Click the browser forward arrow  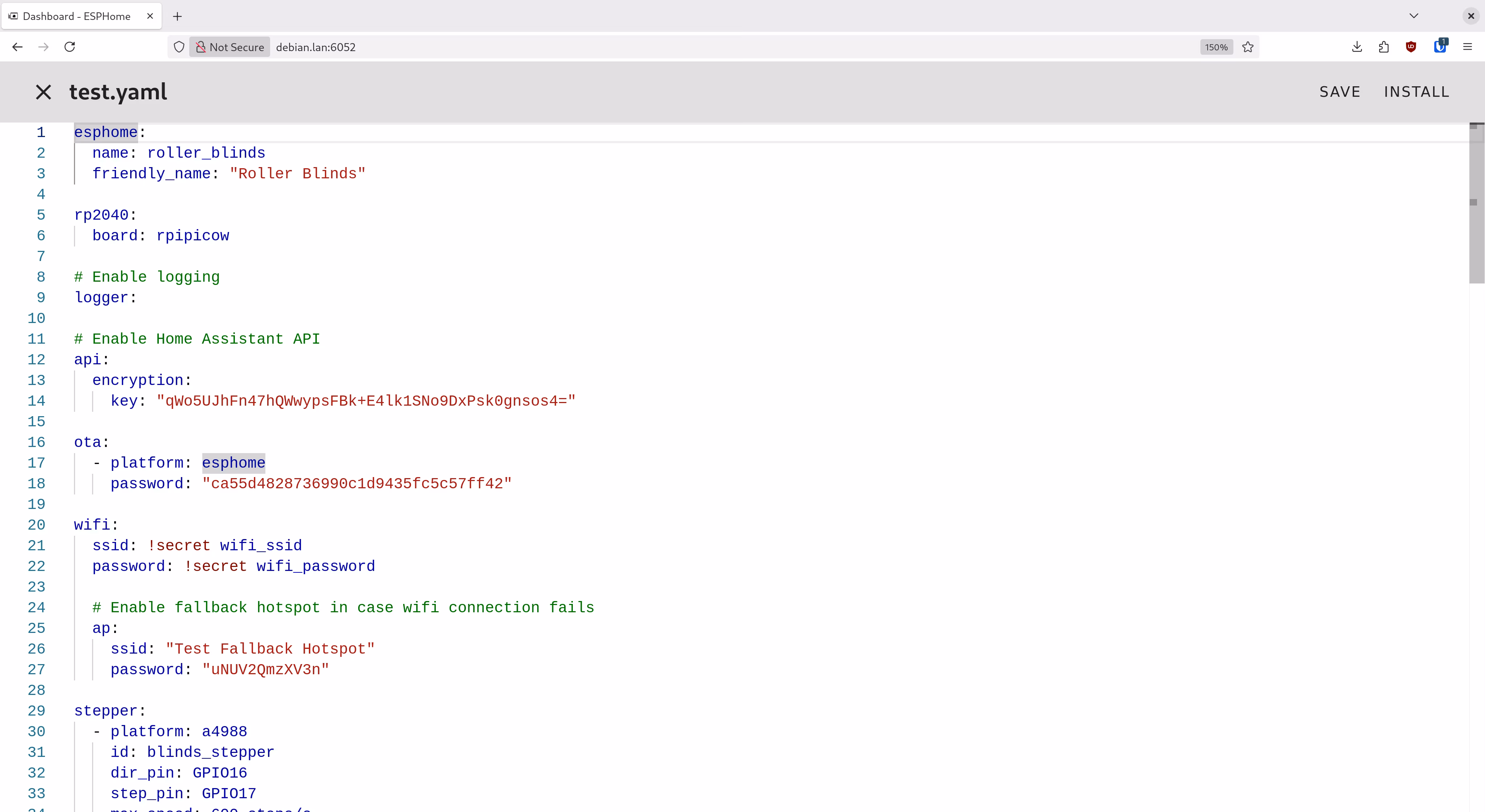click(43, 47)
